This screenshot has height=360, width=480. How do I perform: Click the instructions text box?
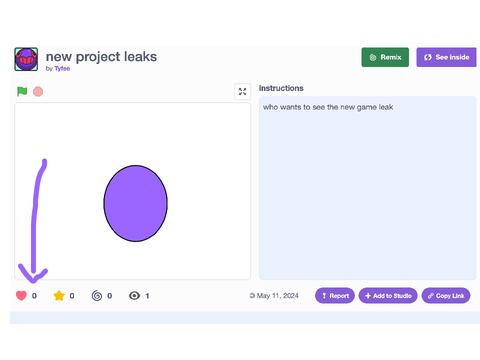tap(368, 188)
